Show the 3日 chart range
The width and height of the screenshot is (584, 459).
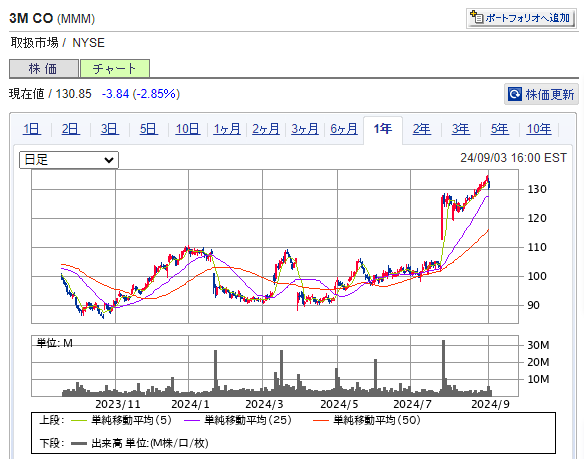(110, 129)
